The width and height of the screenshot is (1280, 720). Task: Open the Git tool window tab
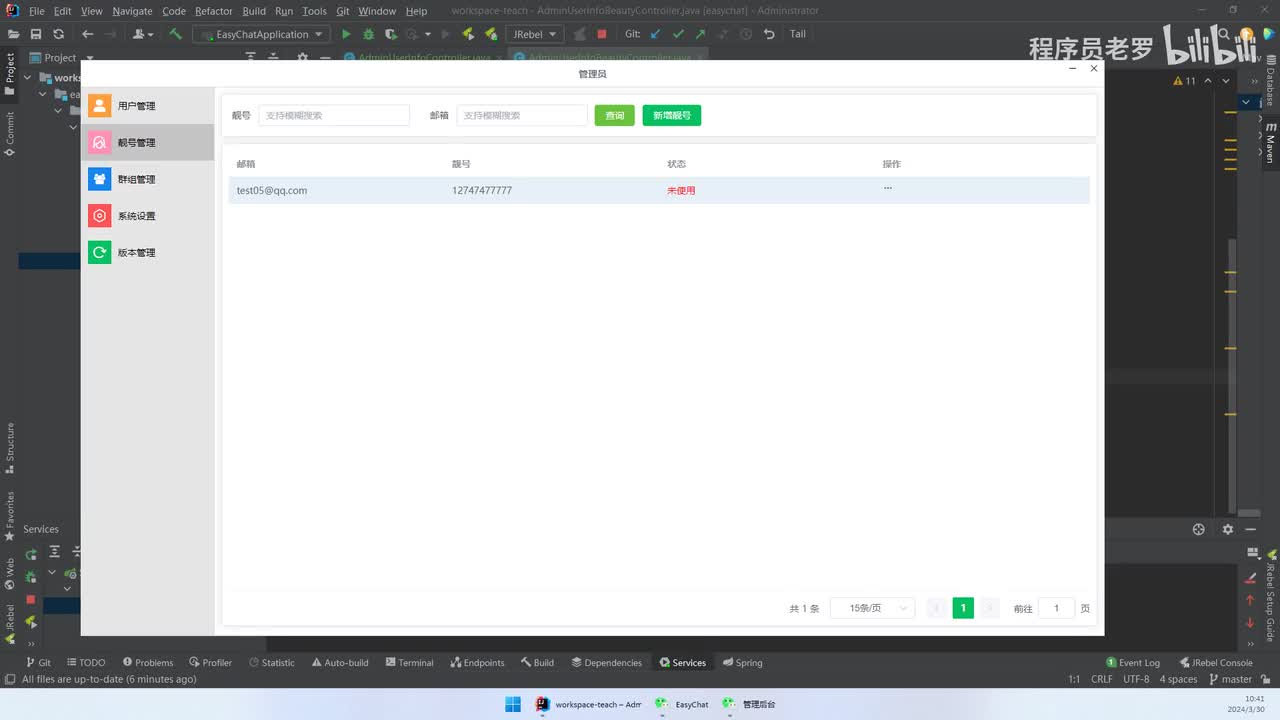tap(38, 662)
